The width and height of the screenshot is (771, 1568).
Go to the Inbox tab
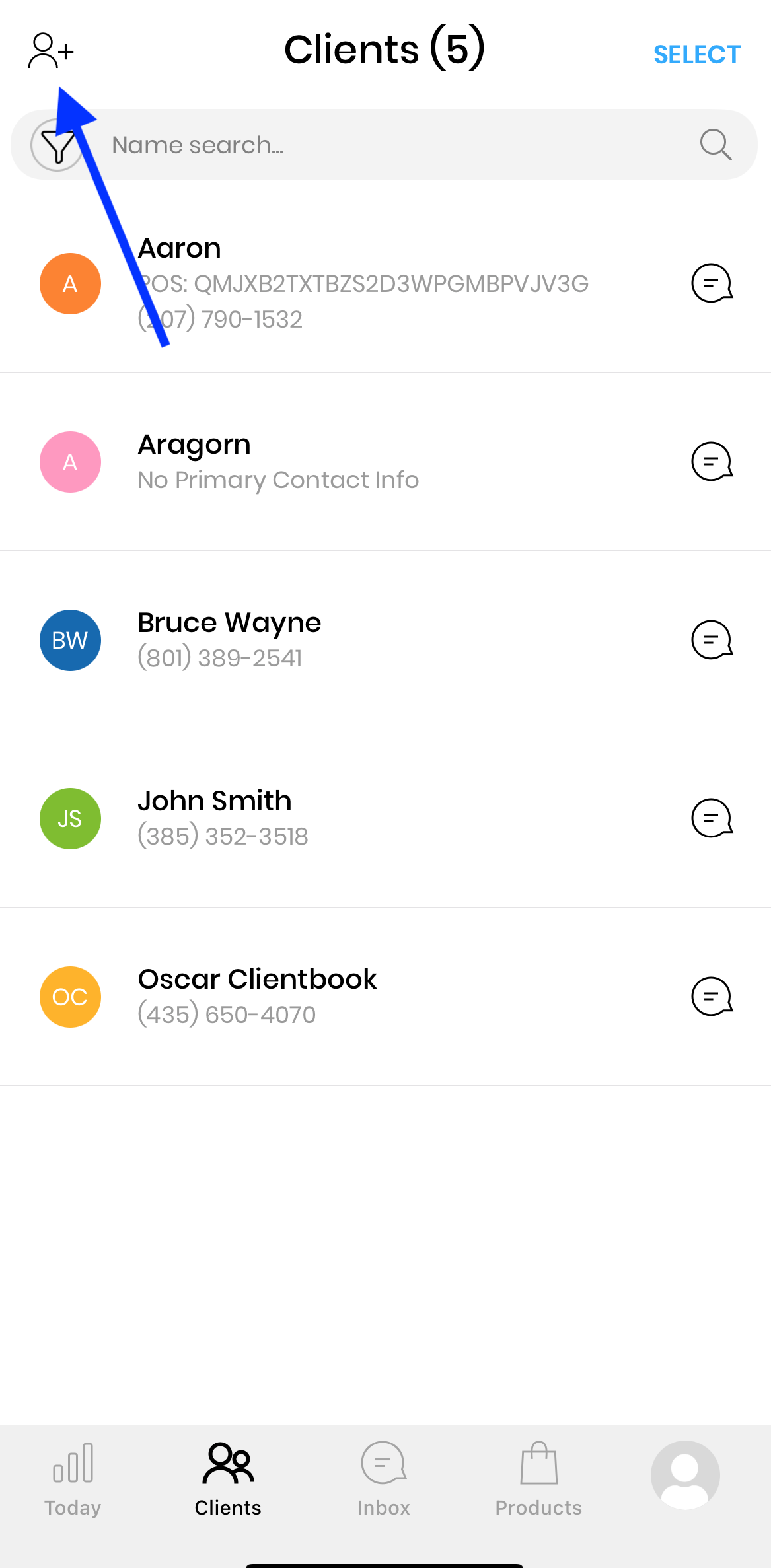[383, 1481]
